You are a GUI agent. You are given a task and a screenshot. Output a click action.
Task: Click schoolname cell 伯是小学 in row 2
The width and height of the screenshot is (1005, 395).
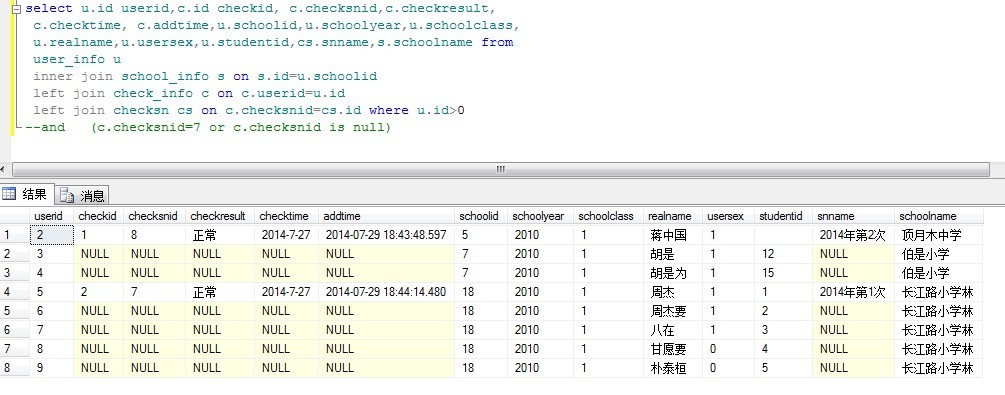(x=938, y=254)
